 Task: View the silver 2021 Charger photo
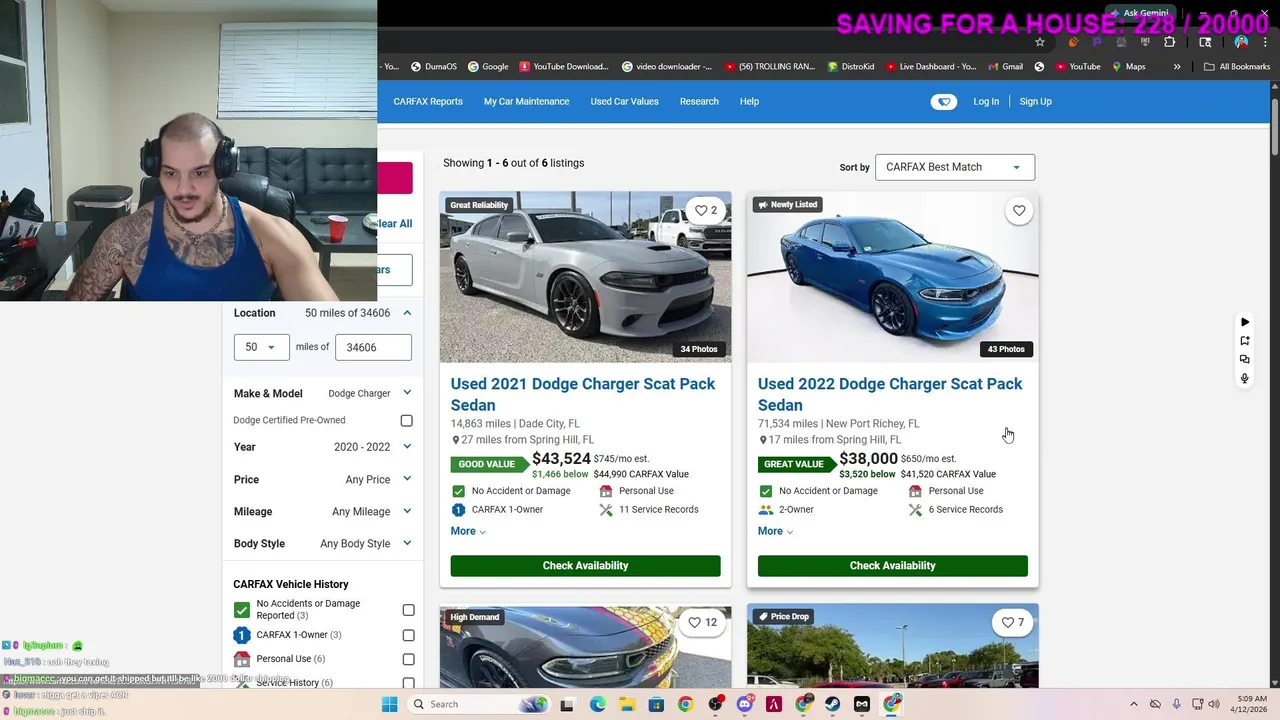pyautogui.click(x=585, y=277)
